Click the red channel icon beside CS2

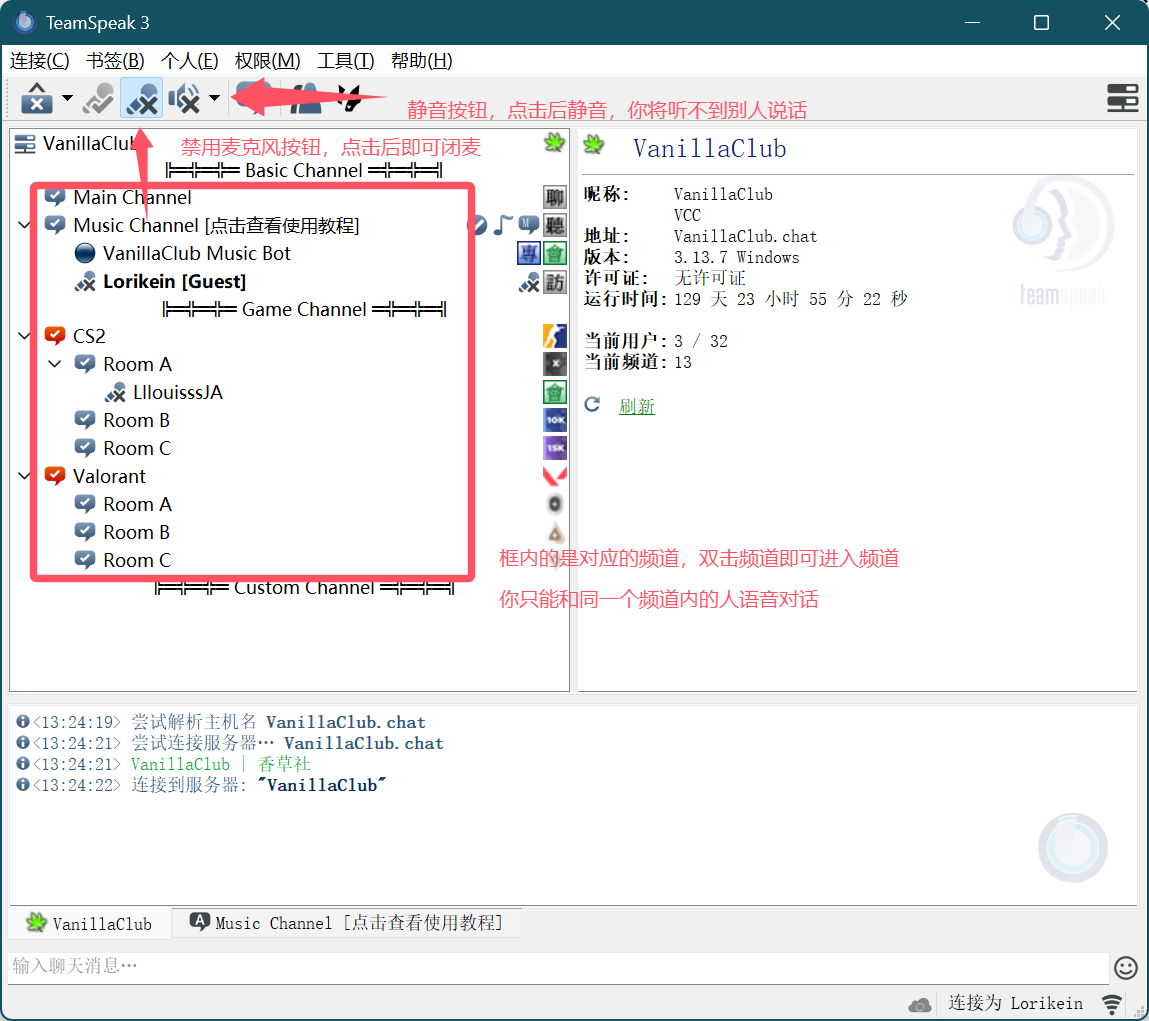(x=55, y=336)
